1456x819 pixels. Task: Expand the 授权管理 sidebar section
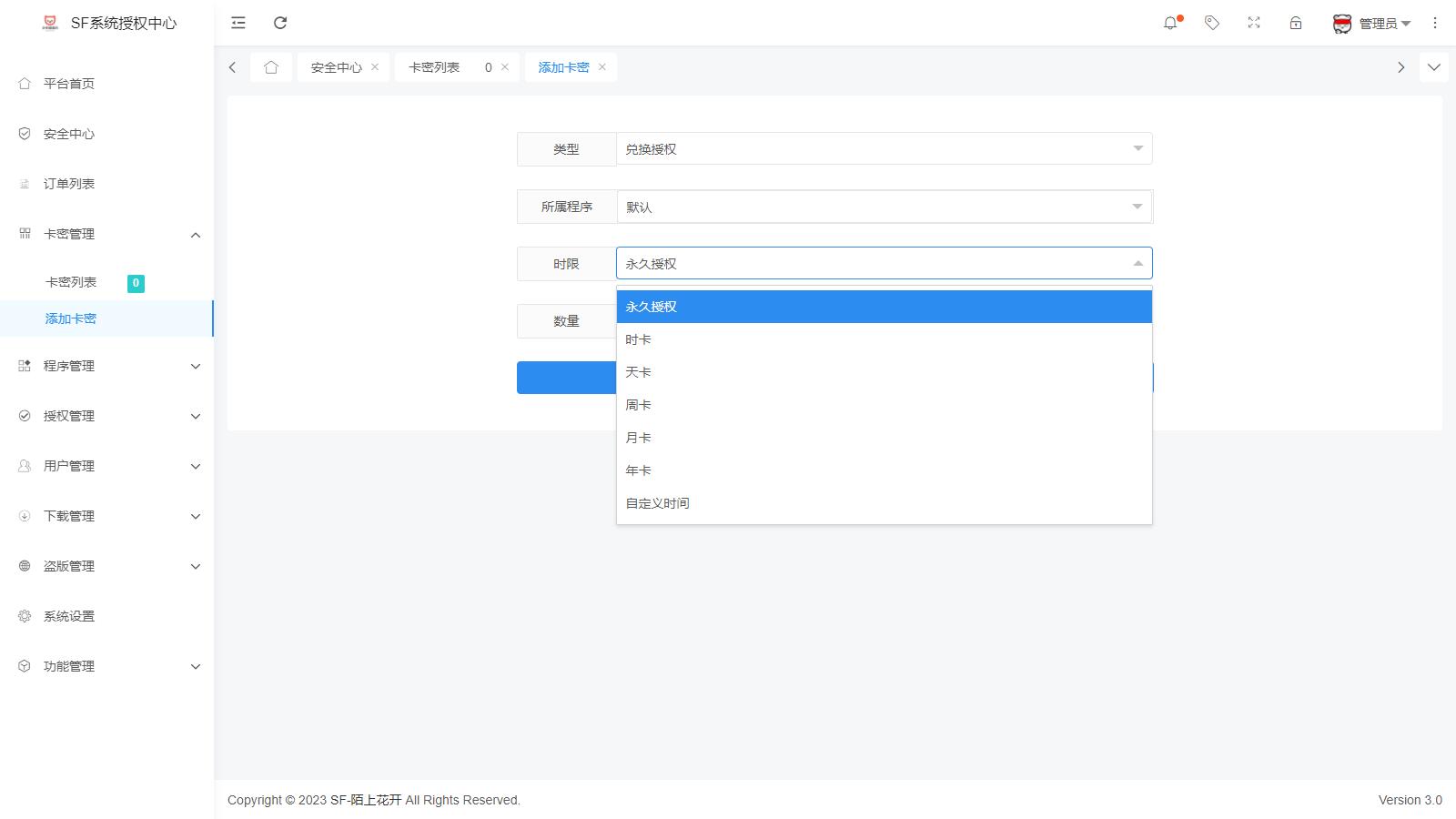coord(106,416)
